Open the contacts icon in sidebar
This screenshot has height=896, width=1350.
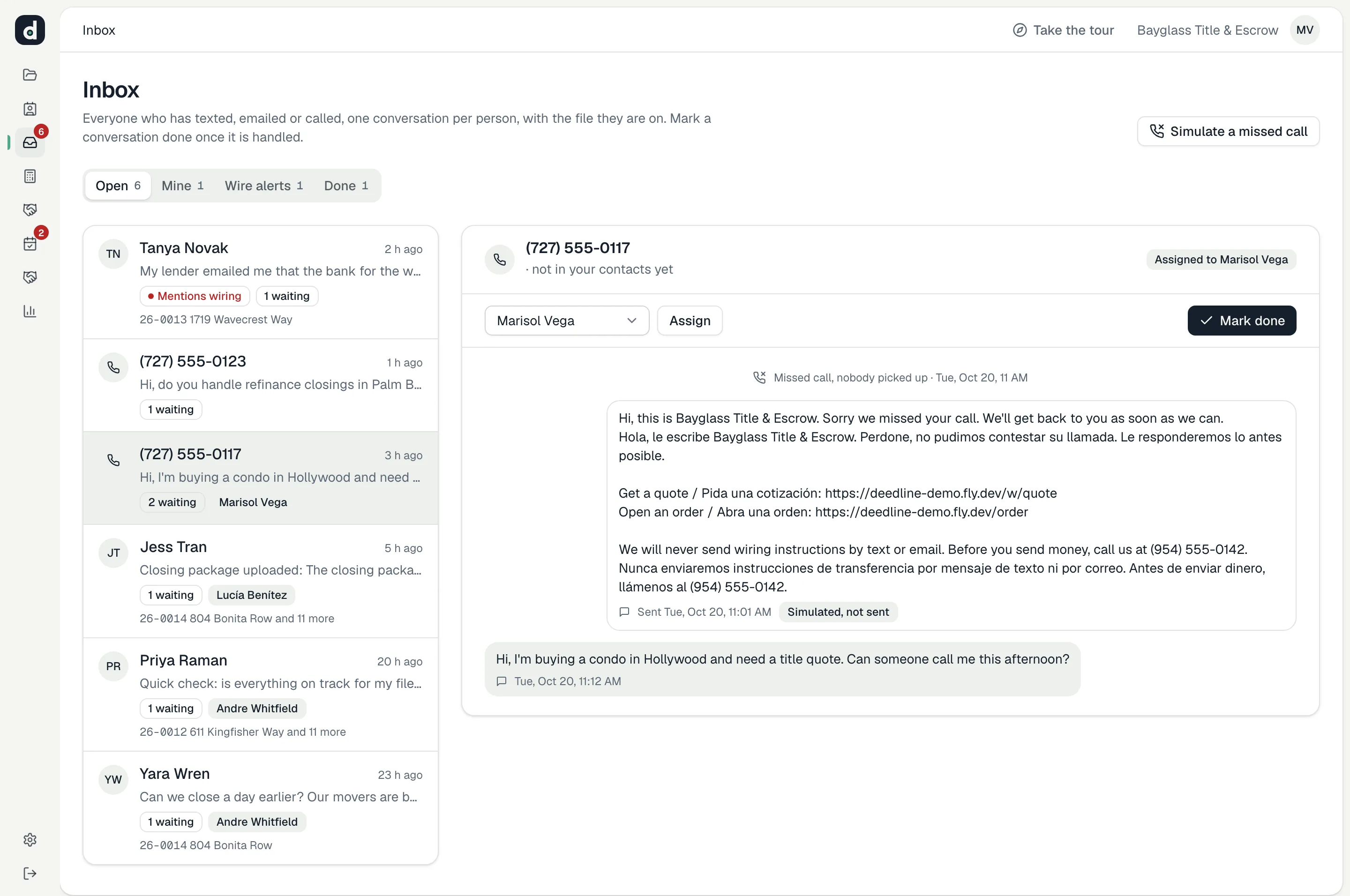(30, 109)
